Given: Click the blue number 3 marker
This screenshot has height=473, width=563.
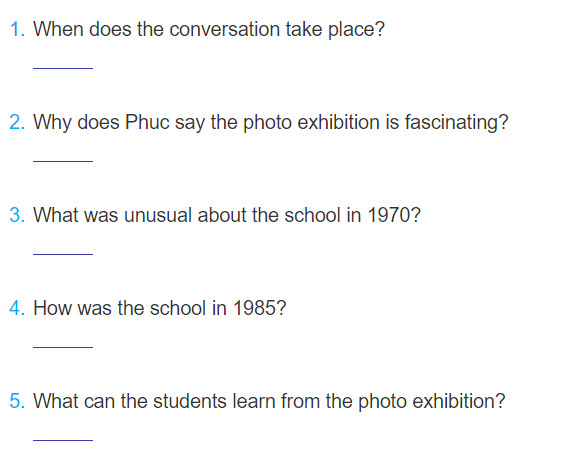Looking at the screenshot, I should tap(17, 215).
